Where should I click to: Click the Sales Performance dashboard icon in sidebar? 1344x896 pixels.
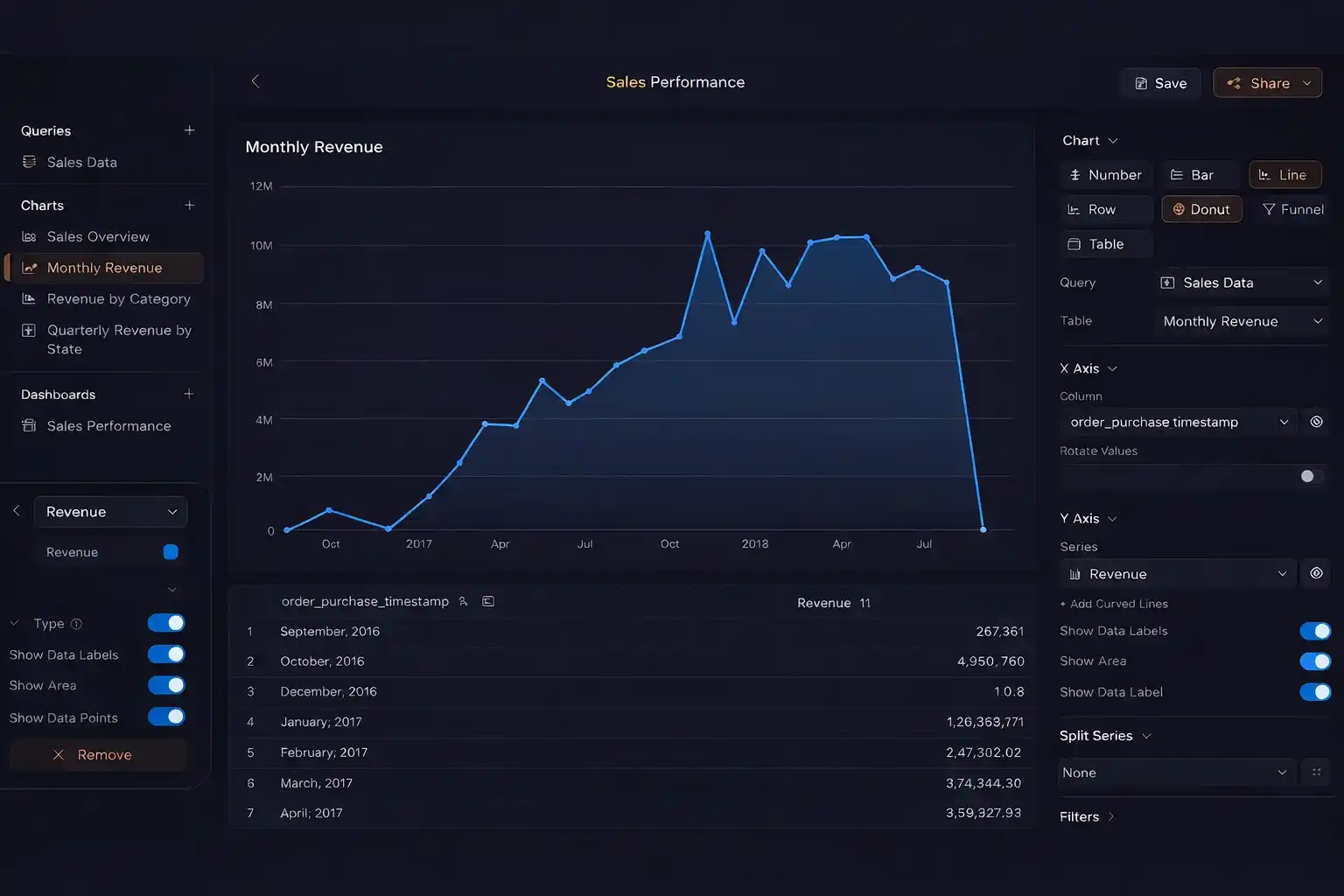coord(29,425)
